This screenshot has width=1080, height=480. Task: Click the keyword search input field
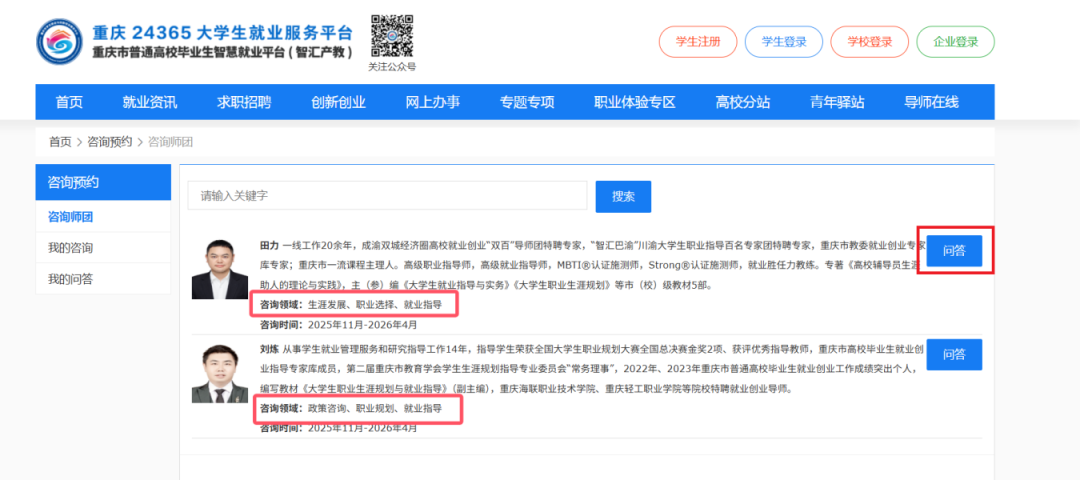coord(387,196)
